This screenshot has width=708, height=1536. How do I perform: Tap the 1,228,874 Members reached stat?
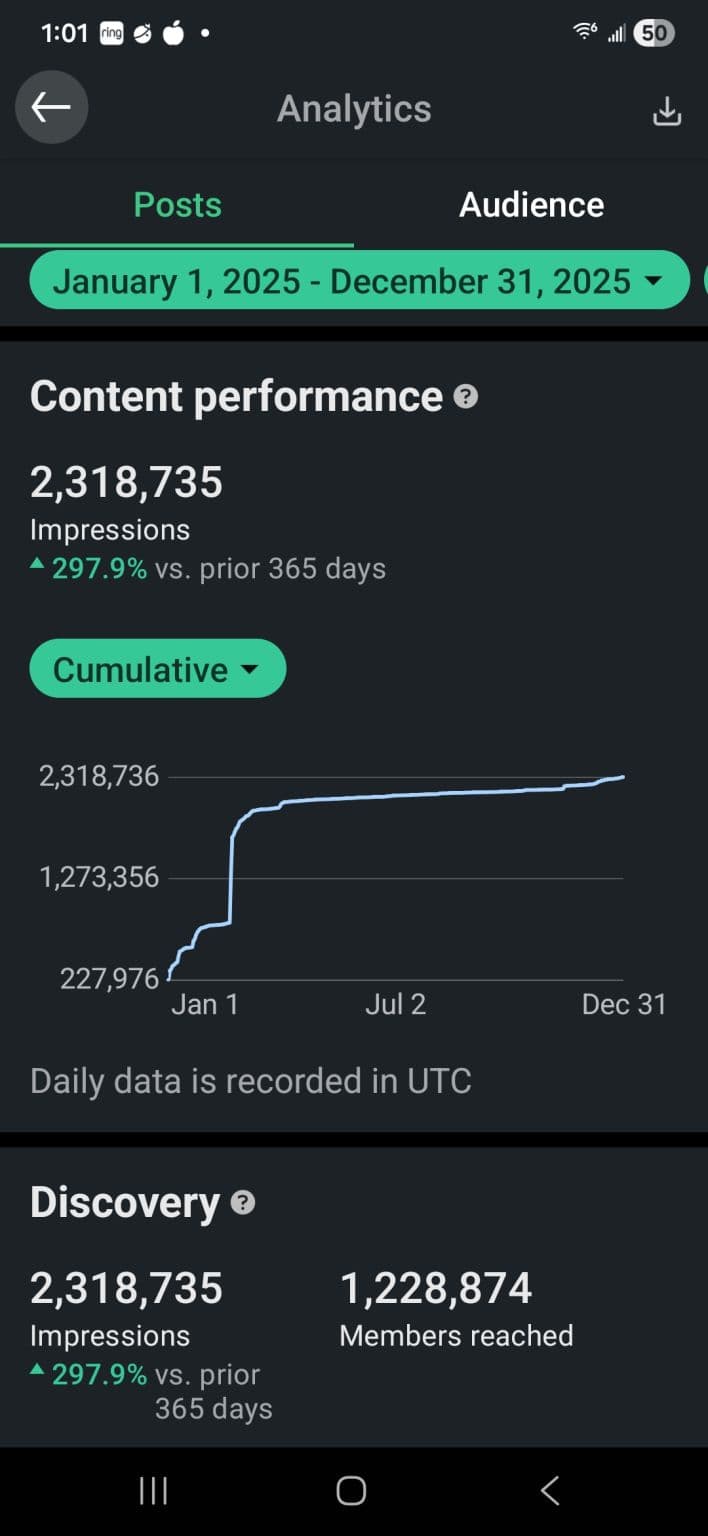pyautogui.click(x=436, y=1289)
